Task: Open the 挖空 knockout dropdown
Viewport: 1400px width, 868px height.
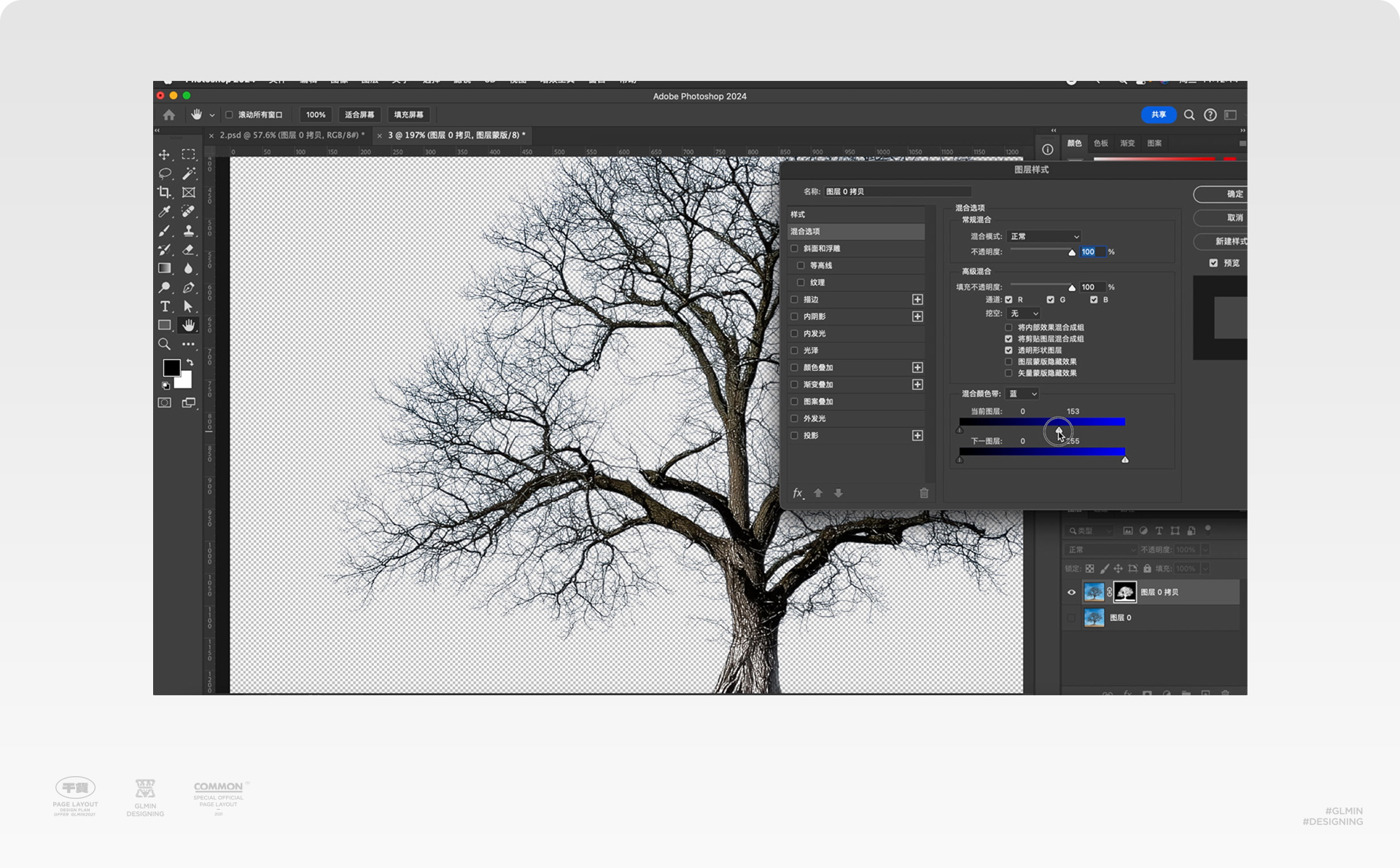Action: point(1023,313)
